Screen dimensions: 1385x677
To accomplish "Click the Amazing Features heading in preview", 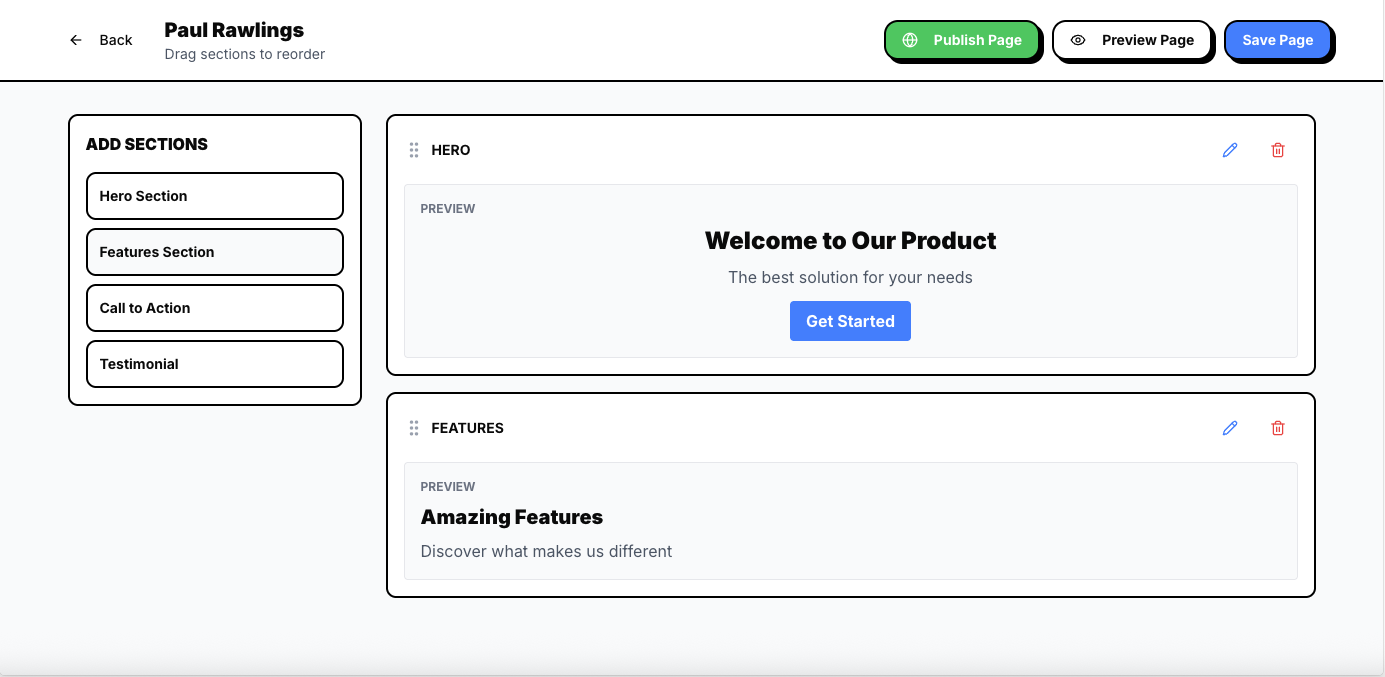I will 512,517.
